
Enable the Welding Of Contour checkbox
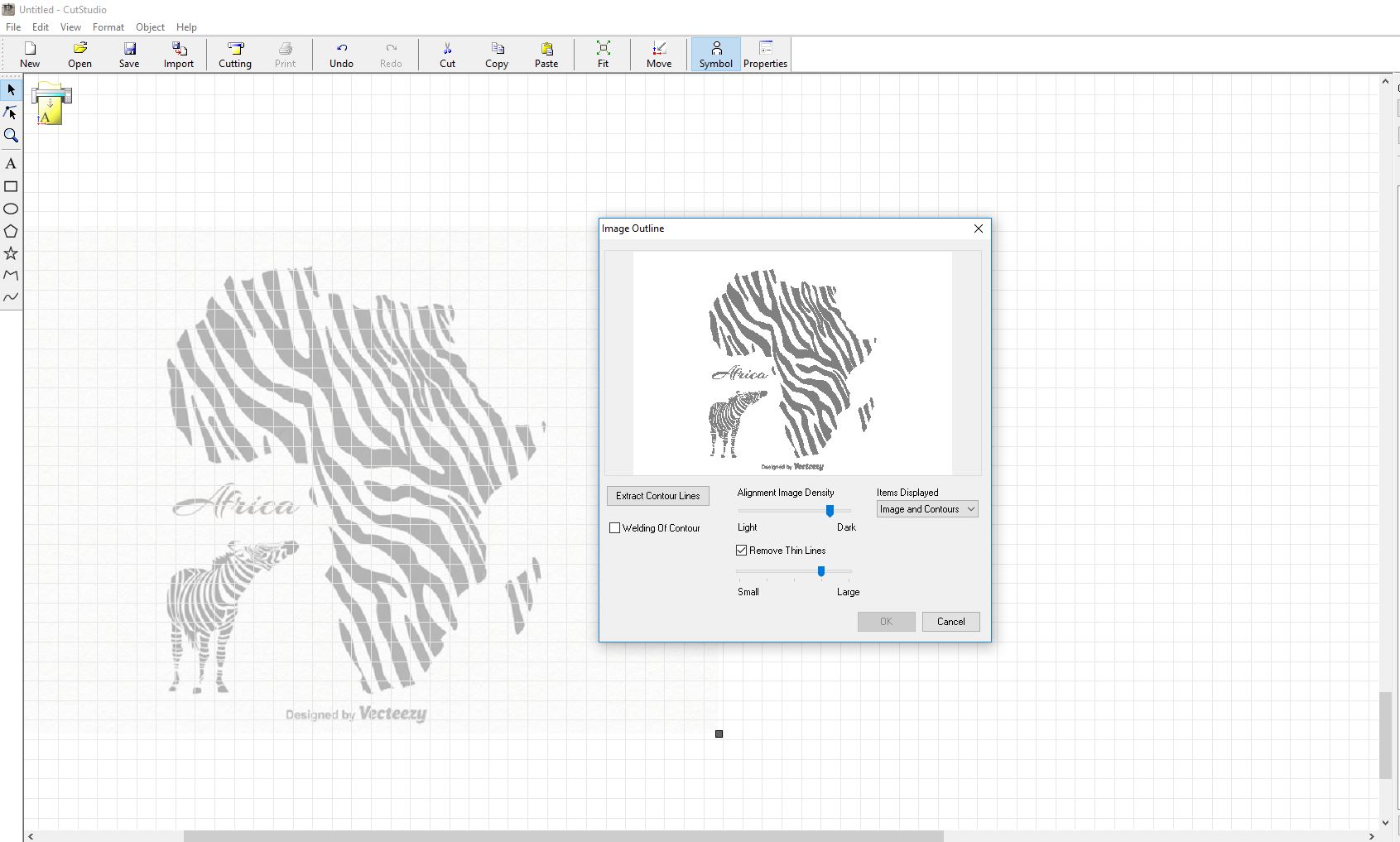[x=614, y=528]
